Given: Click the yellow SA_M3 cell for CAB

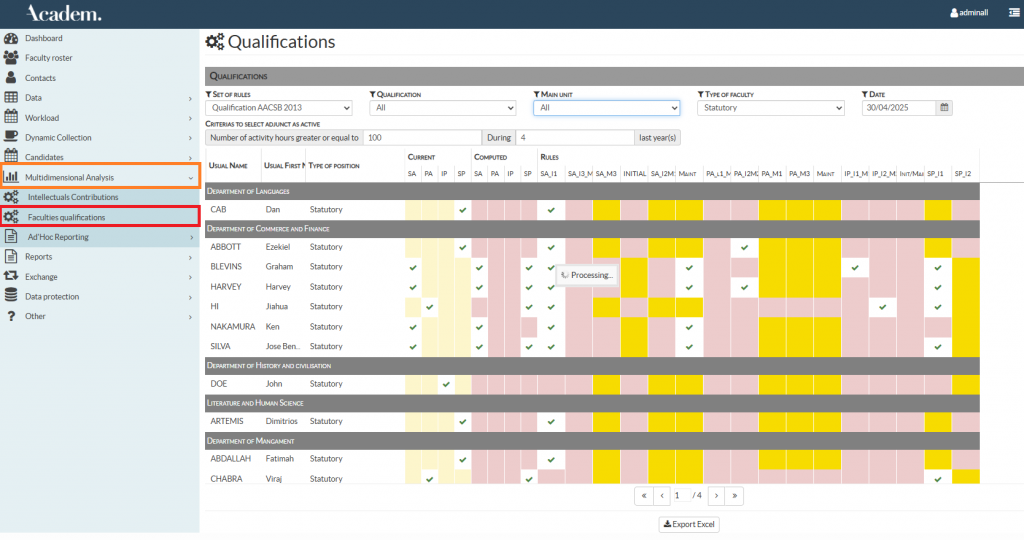Looking at the screenshot, I should click(606, 210).
